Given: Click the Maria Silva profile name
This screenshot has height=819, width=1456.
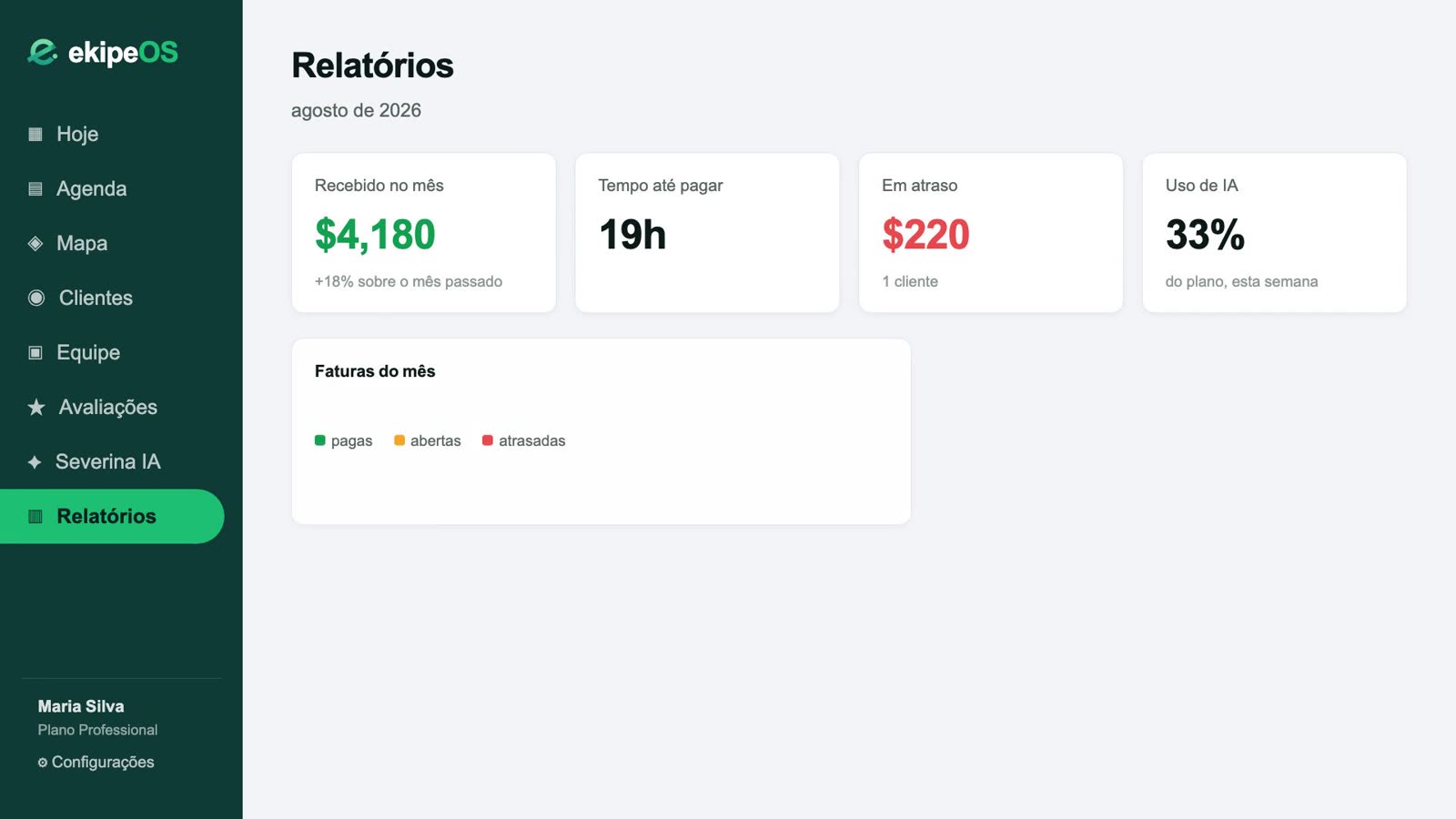Looking at the screenshot, I should [81, 706].
